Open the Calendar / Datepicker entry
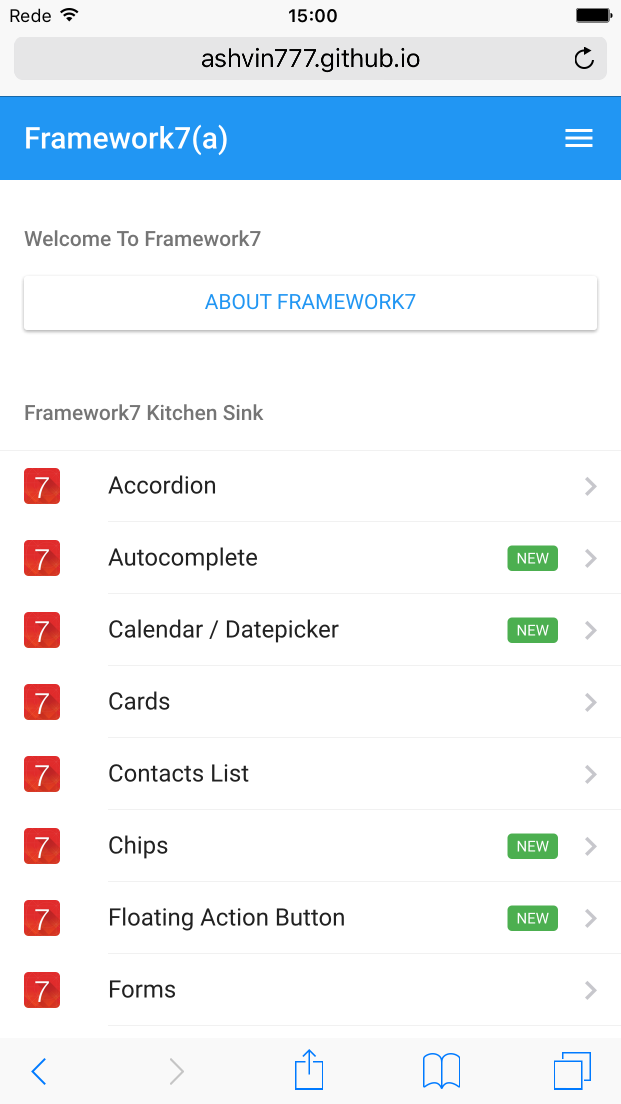 click(x=310, y=630)
